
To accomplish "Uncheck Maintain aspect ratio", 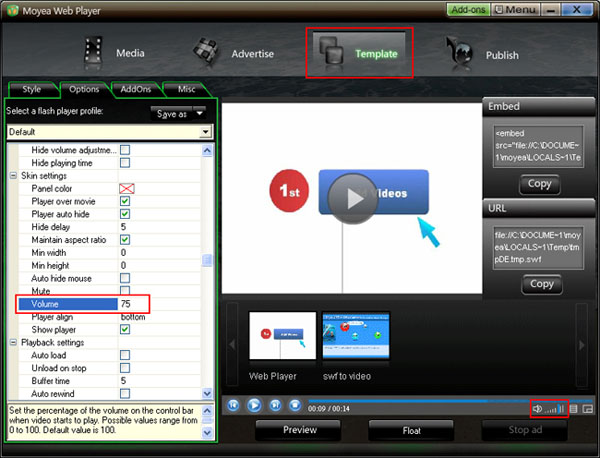I will [125, 240].
